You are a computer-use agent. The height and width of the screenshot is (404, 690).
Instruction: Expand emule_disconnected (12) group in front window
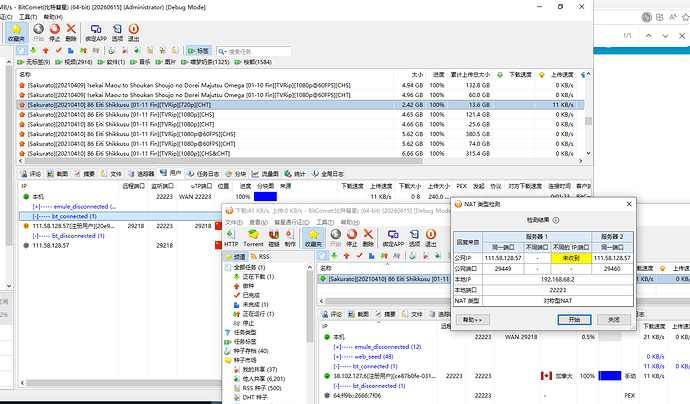click(337, 347)
